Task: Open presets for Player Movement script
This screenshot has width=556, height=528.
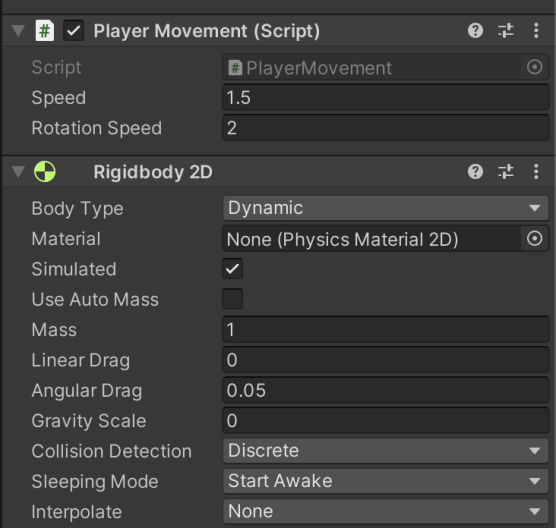Action: coord(506,31)
